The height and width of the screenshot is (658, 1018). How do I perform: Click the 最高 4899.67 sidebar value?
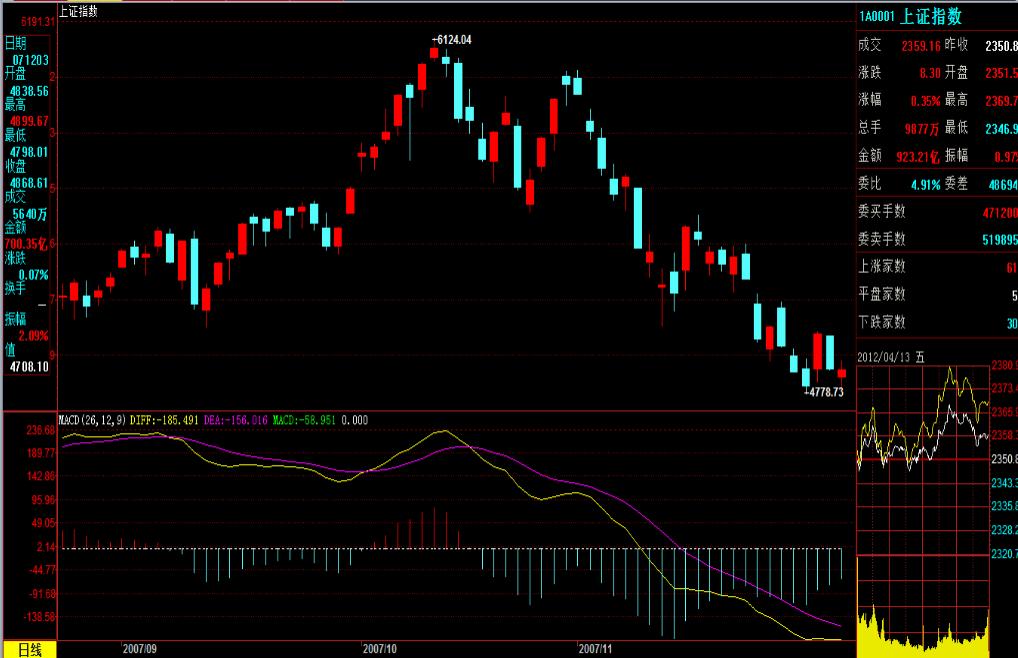[x=29, y=121]
